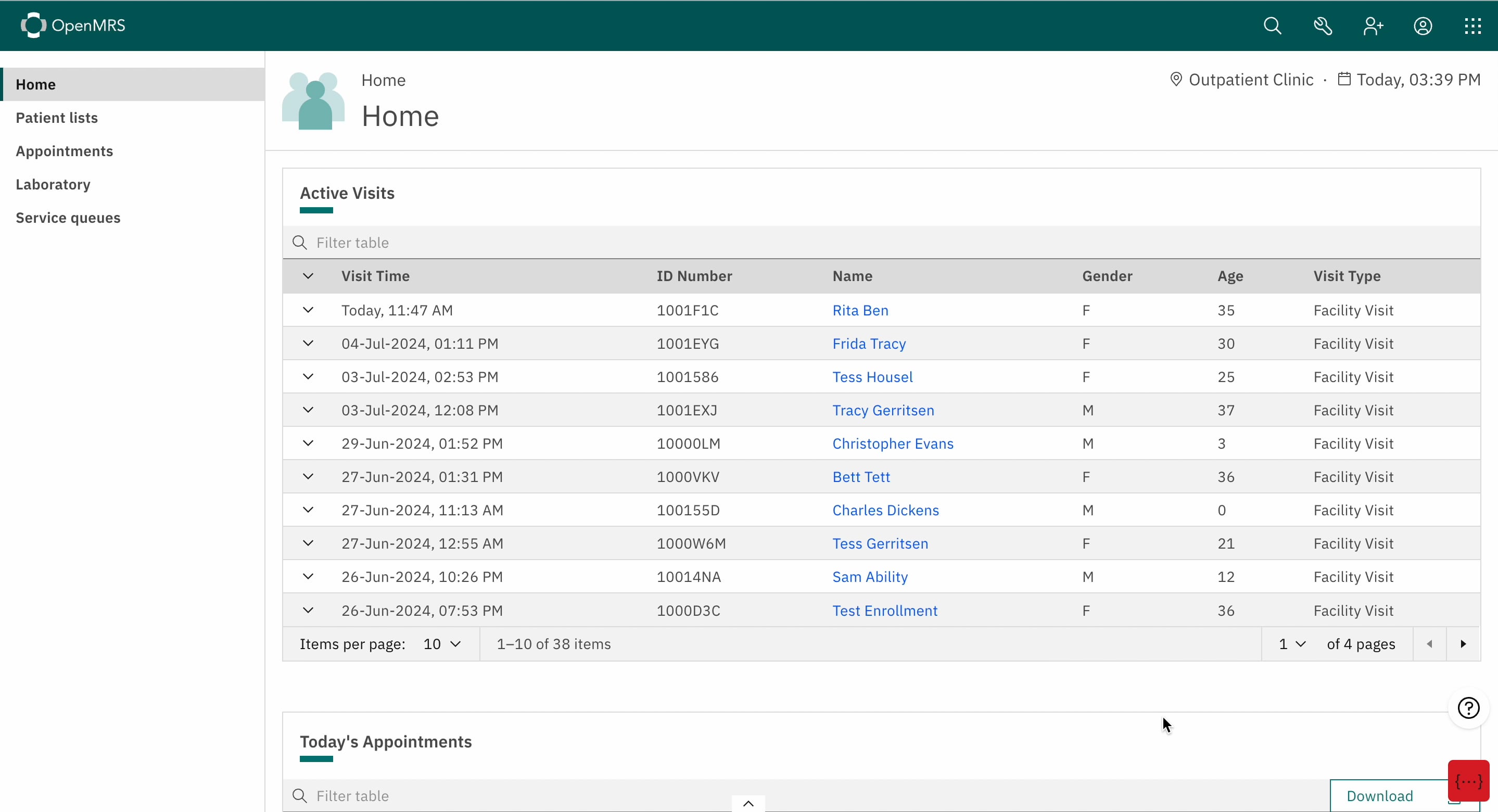The height and width of the screenshot is (812, 1498).
Task: Expand the Rita Ben visit row
Action: (308, 310)
